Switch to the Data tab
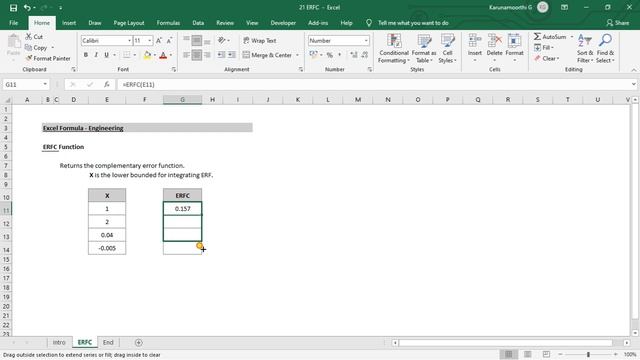 pos(198,23)
